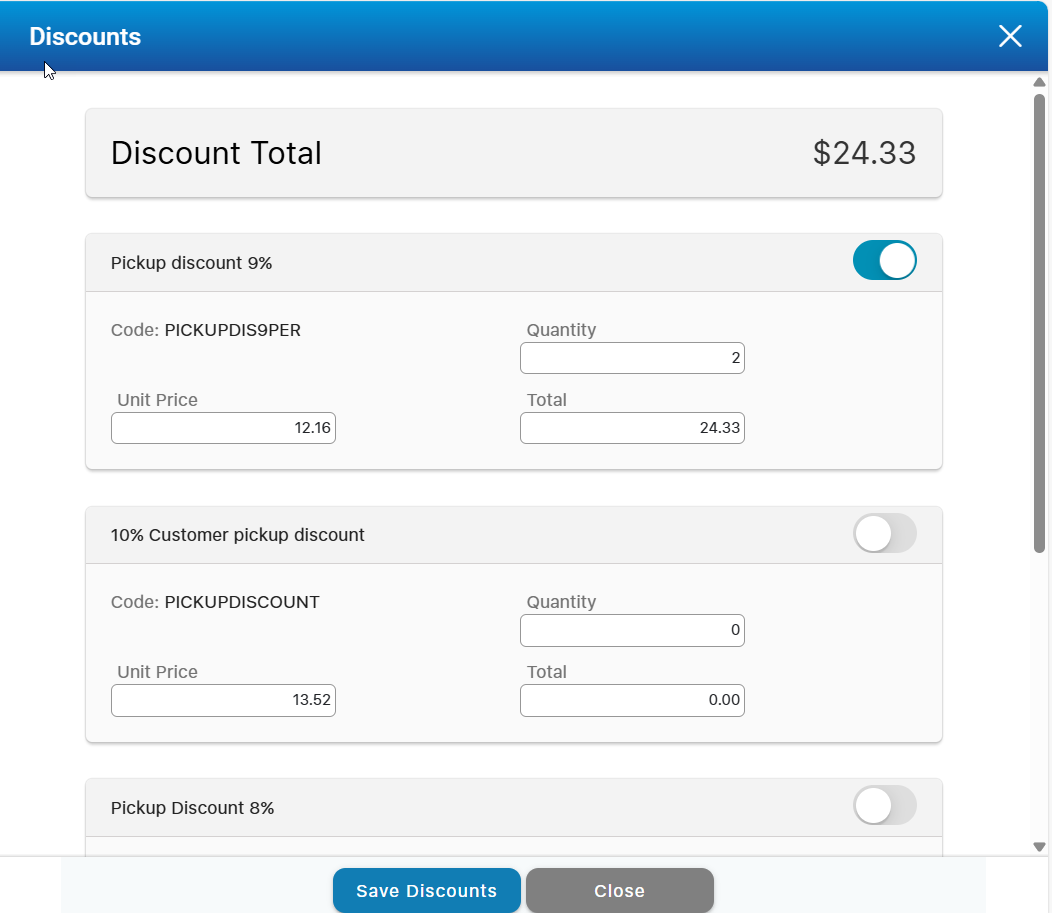1052x913 pixels.
Task: Click Quantity field of Pickup discount 9%
Action: coord(632,358)
